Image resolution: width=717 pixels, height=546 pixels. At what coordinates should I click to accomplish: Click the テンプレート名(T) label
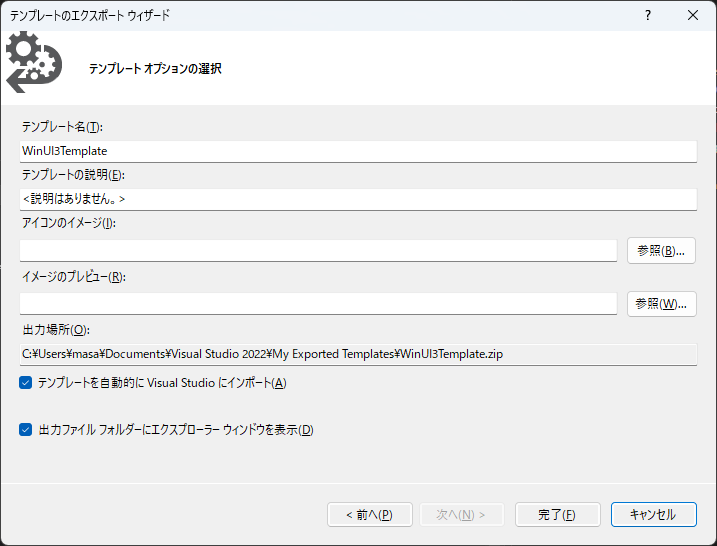click(x=62, y=127)
